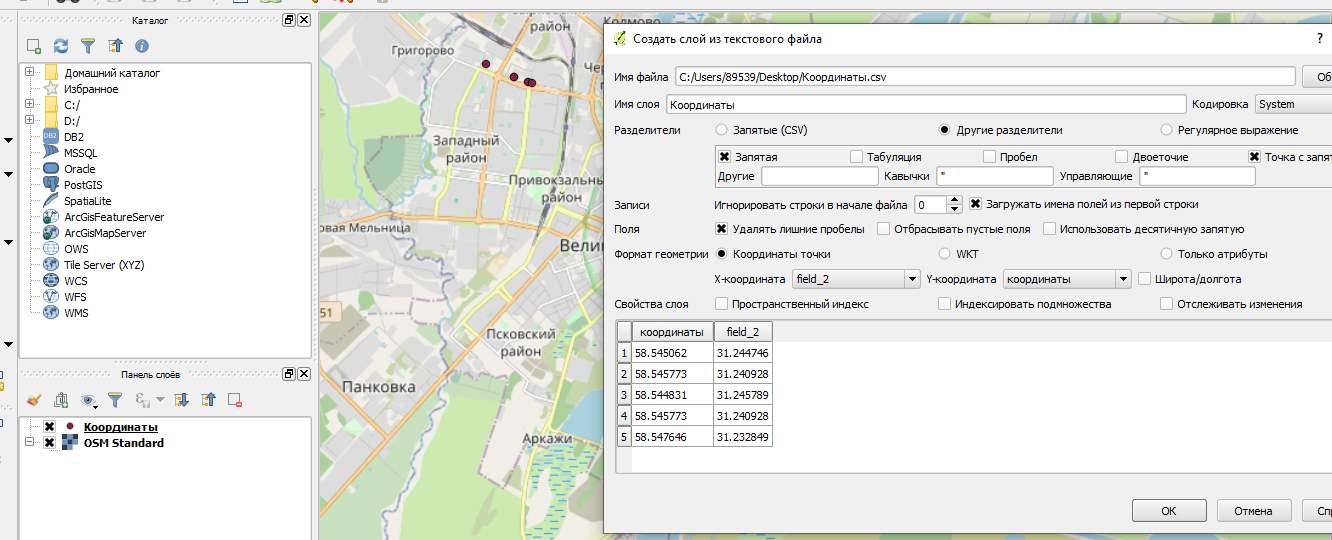The width and height of the screenshot is (1332, 540).
Task: Select the PostGIS entry in the catalog
Action: 84,185
